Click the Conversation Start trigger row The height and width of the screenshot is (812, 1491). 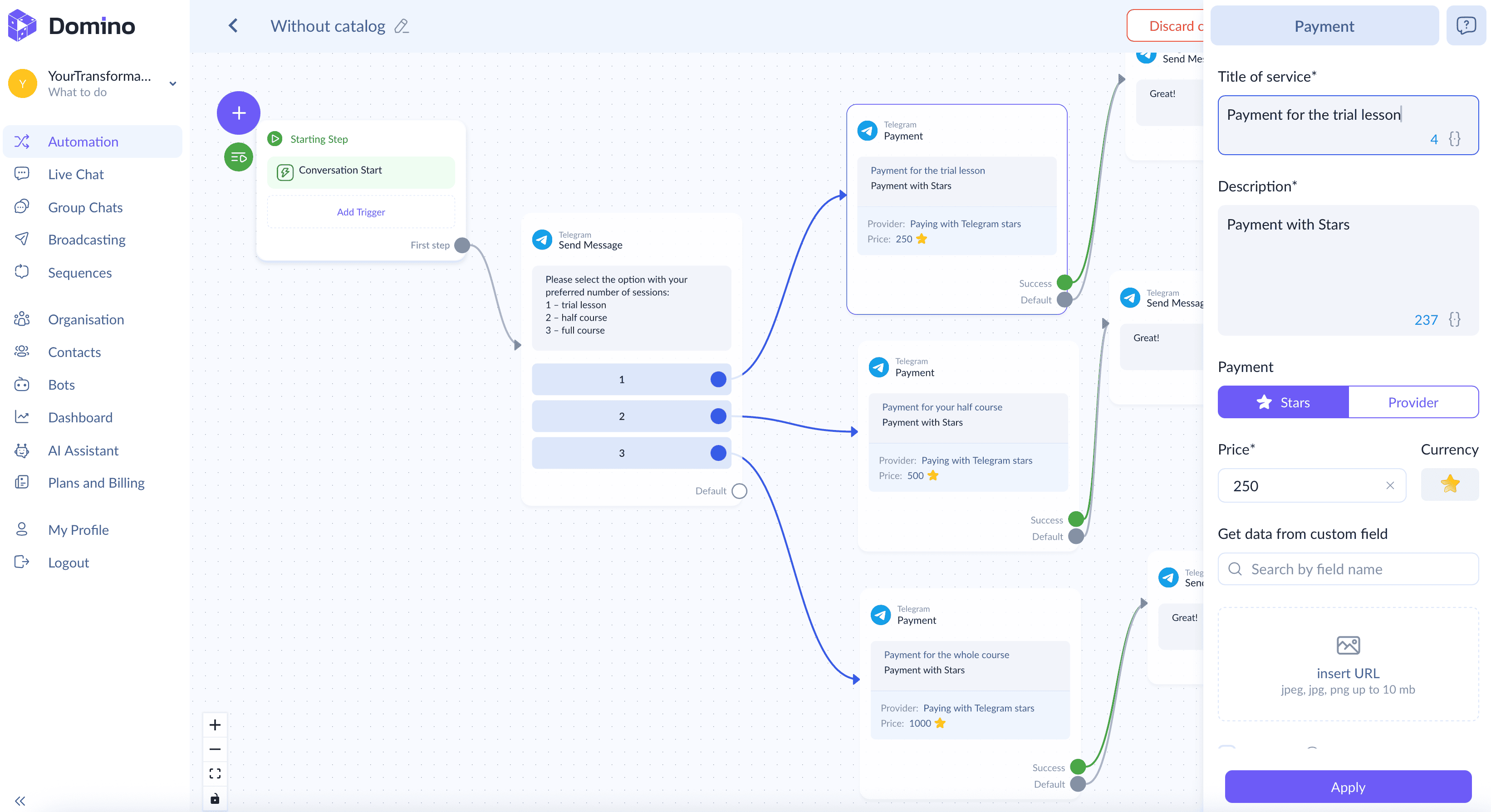click(361, 172)
